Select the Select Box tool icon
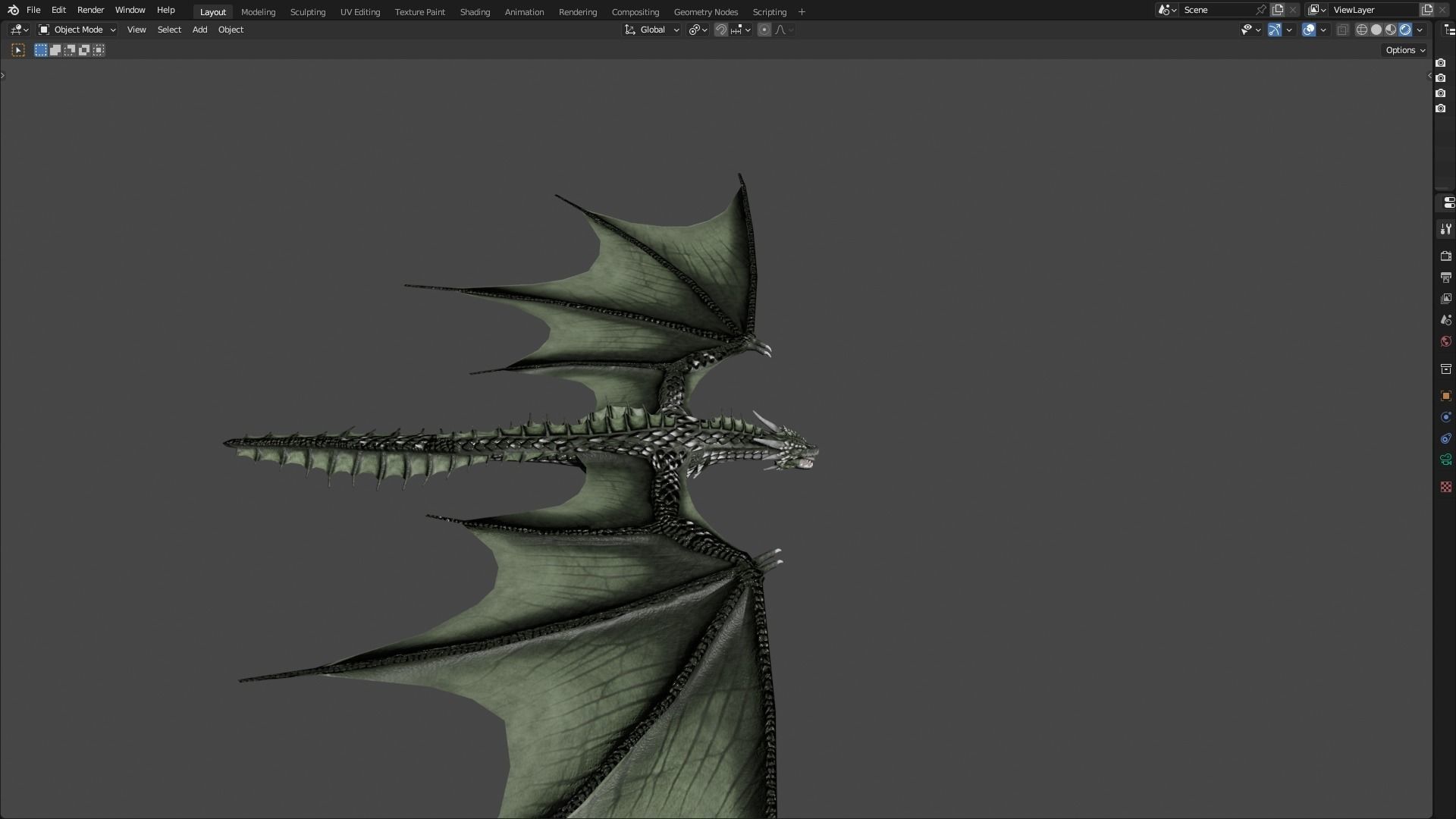Image resolution: width=1456 pixels, height=819 pixels. click(18, 50)
